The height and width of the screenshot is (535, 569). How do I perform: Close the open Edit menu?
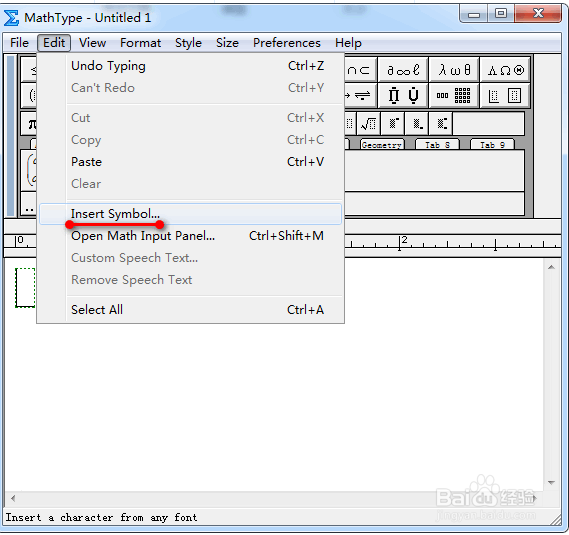point(54,43)
